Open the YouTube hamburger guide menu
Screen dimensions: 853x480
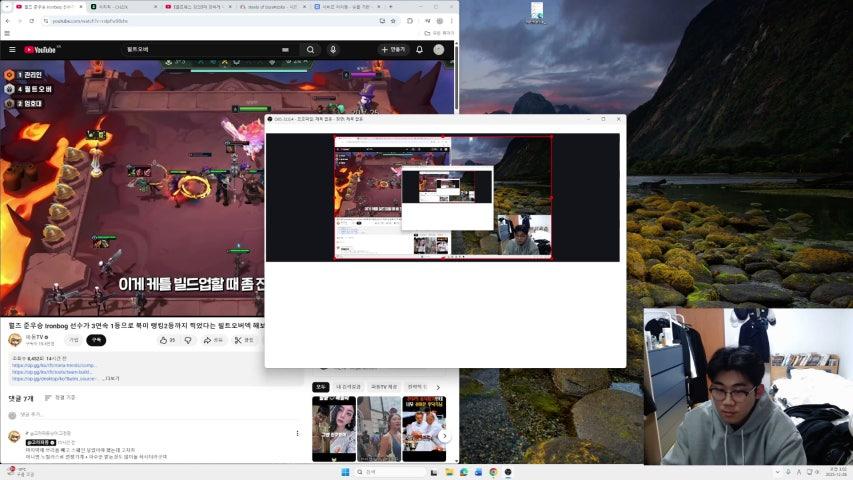(x=12, y=49)
